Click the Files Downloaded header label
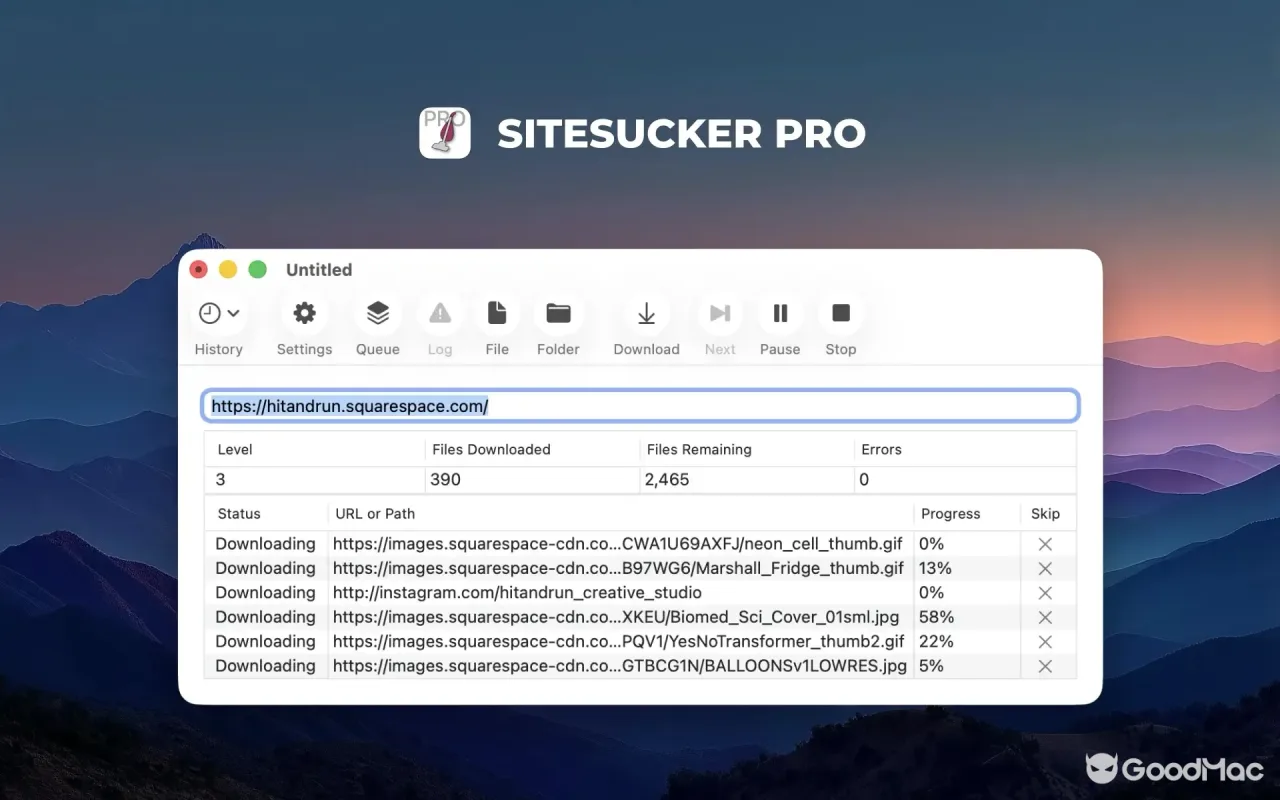Image resolution: width=1280 pixels, height=800 pixels. click(x=491, y=449)
